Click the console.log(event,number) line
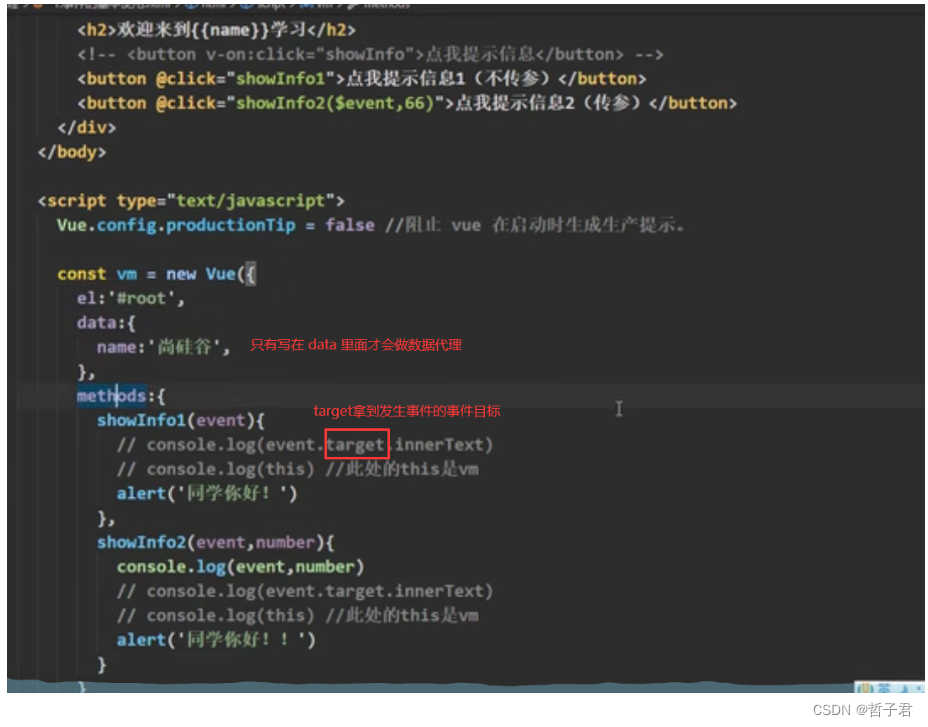The image size is (928, 727). (240, 567)
